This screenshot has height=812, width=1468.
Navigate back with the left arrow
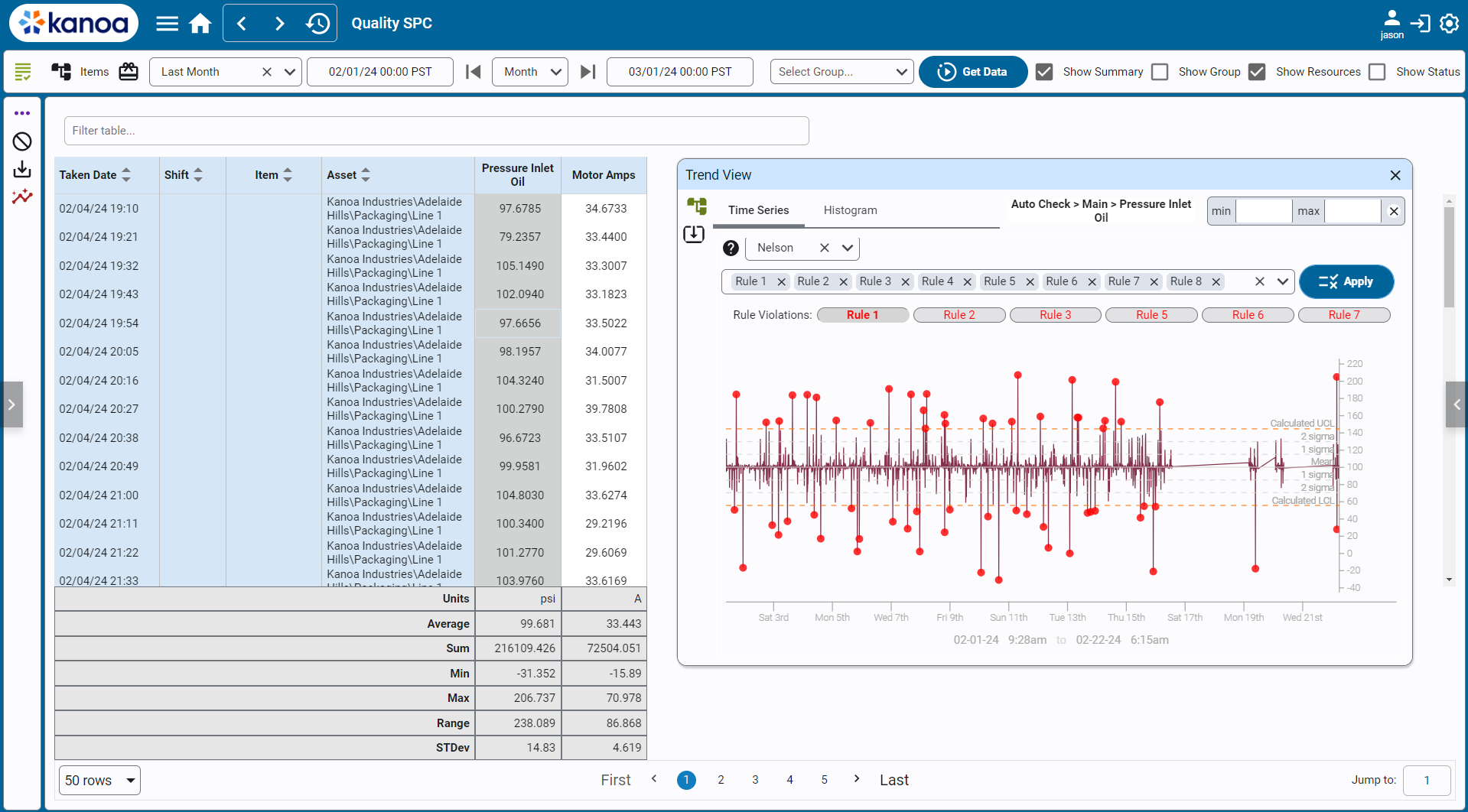pos(242,24)
